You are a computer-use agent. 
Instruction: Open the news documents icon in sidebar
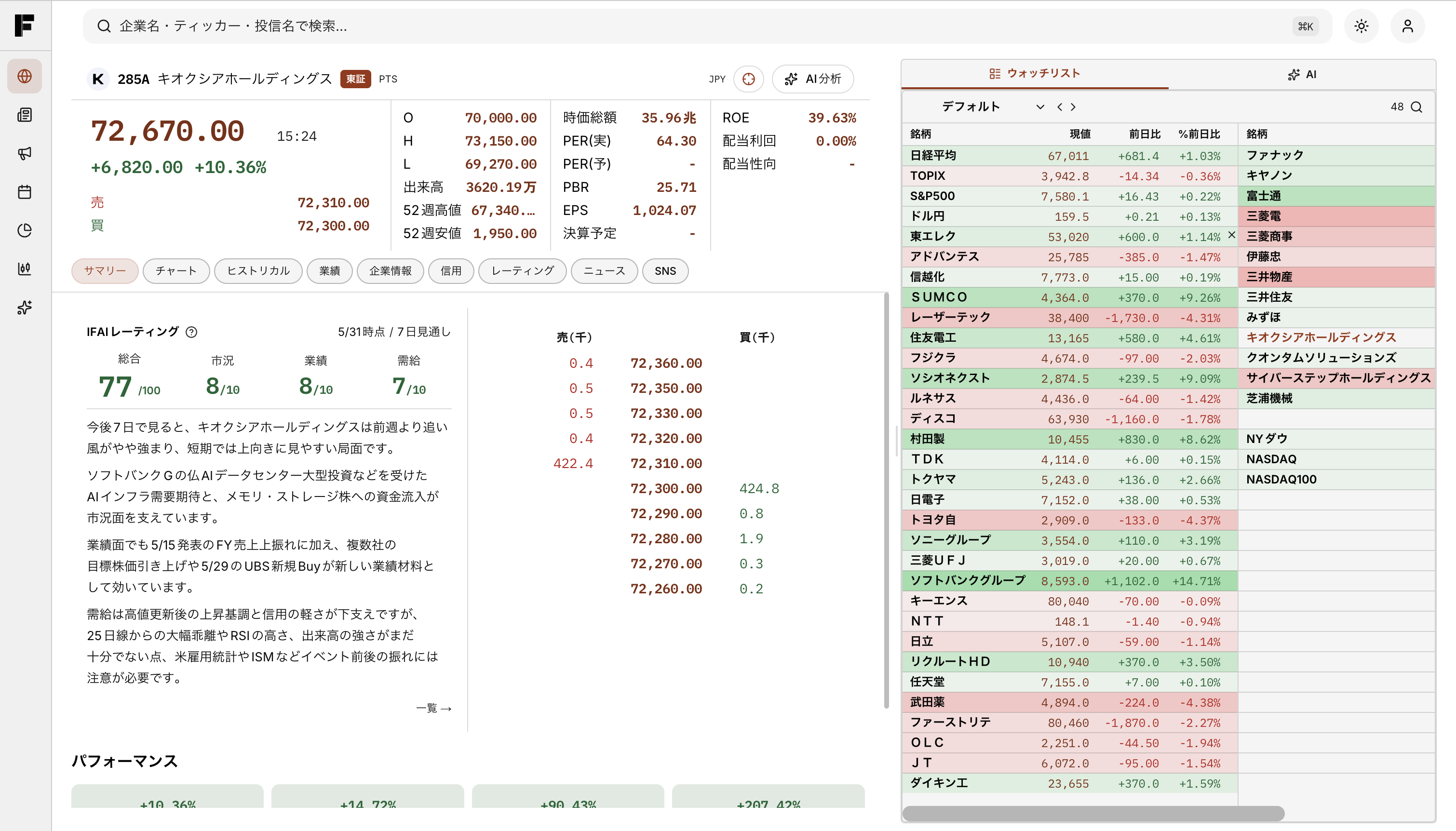pos(25,115)
